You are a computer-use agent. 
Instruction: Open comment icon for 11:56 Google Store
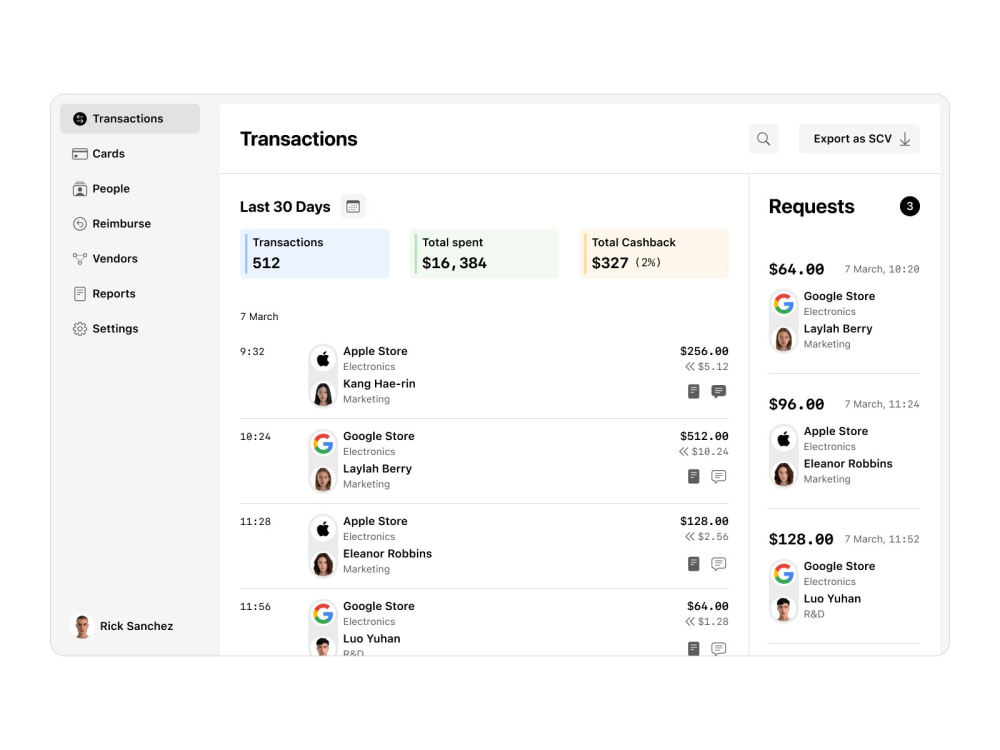point(719,649)
